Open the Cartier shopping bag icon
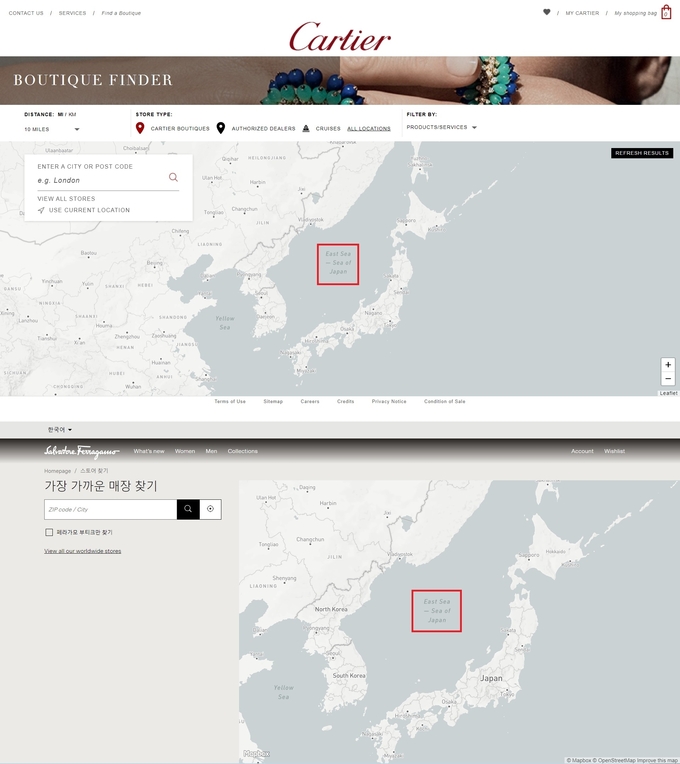Screen dimensions: 680x764 coord(666,12)
